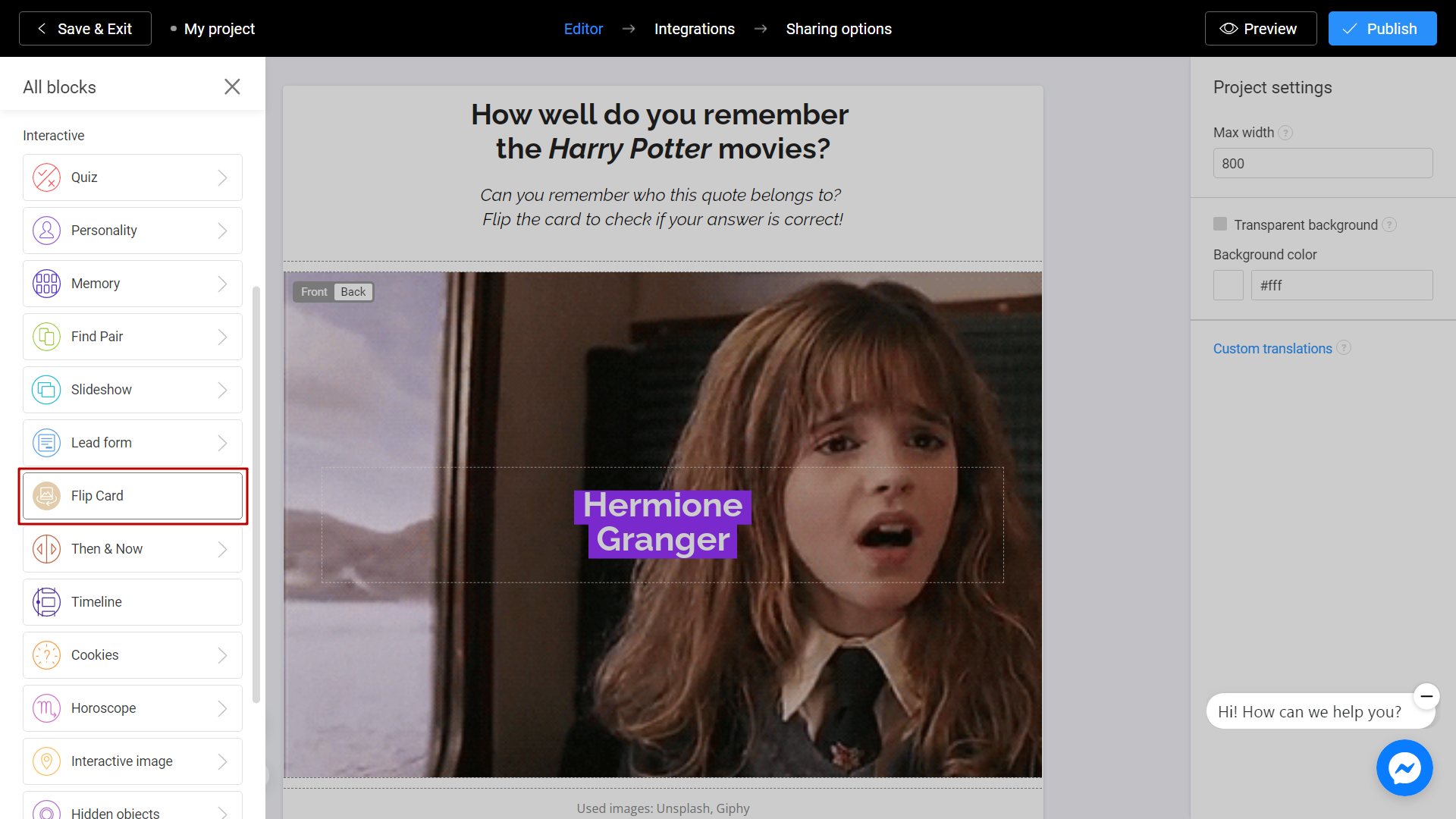The width and height of the screenshot is (1456, 819).
Task: Click the Find Pair block icon
Action: (x=46, y=337)
